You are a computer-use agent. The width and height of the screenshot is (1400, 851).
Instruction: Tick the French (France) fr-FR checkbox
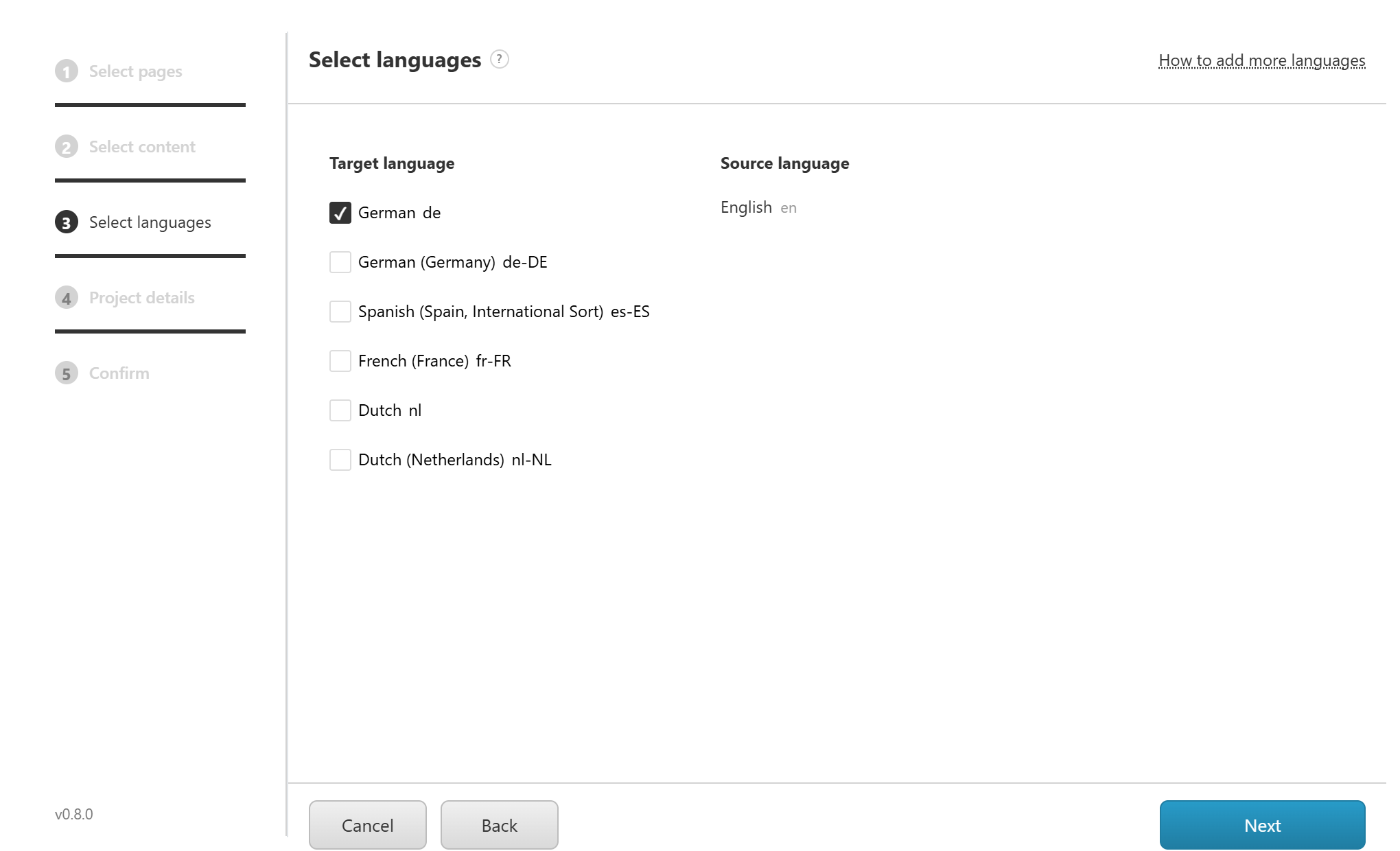pyautogui.click(x=340, y=361)
